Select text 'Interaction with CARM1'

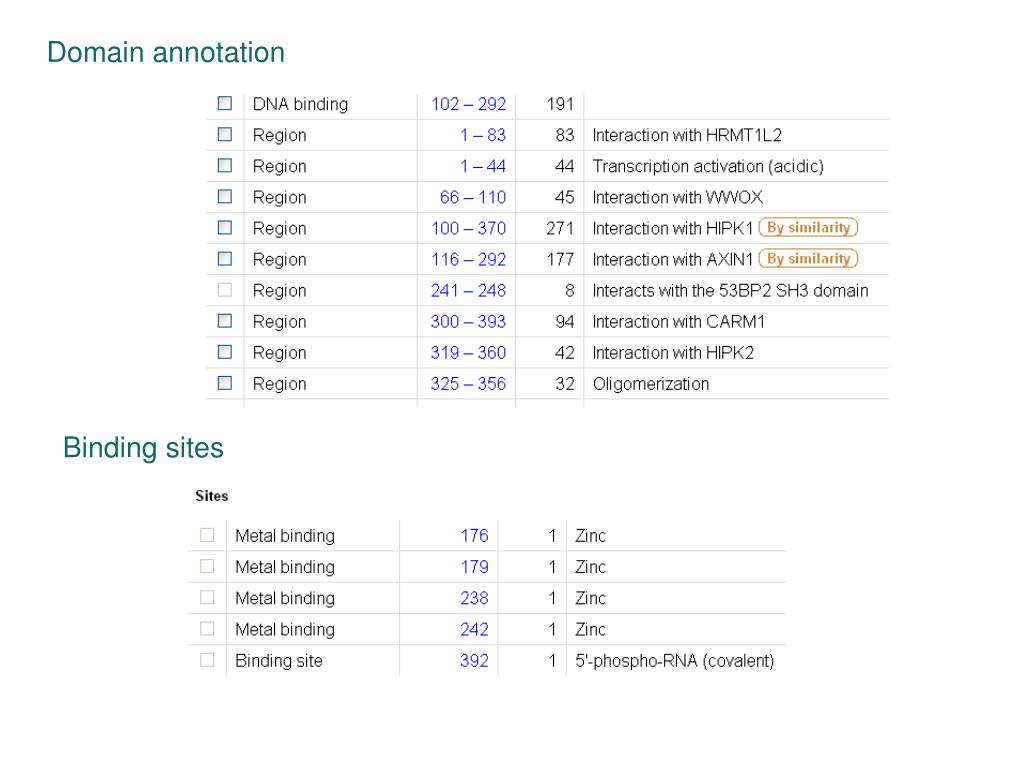coord(679,321)
